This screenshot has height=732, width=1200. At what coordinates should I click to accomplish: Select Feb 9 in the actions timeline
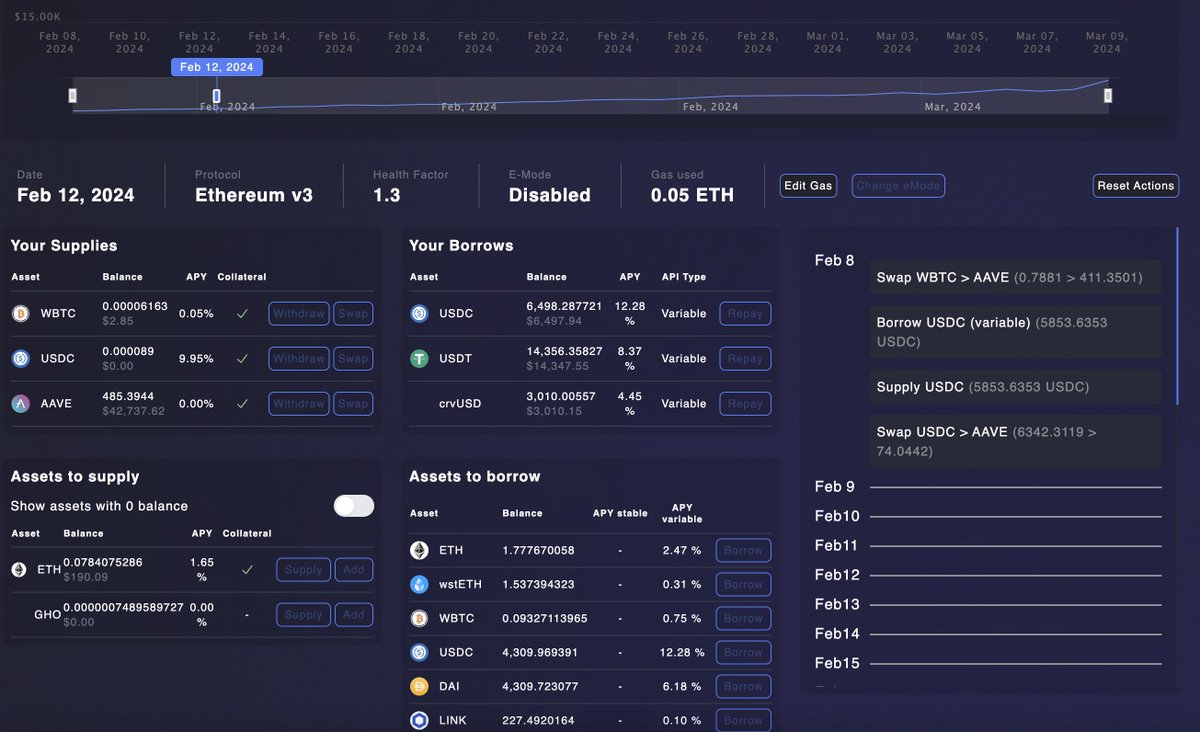(x=835, y=487)
